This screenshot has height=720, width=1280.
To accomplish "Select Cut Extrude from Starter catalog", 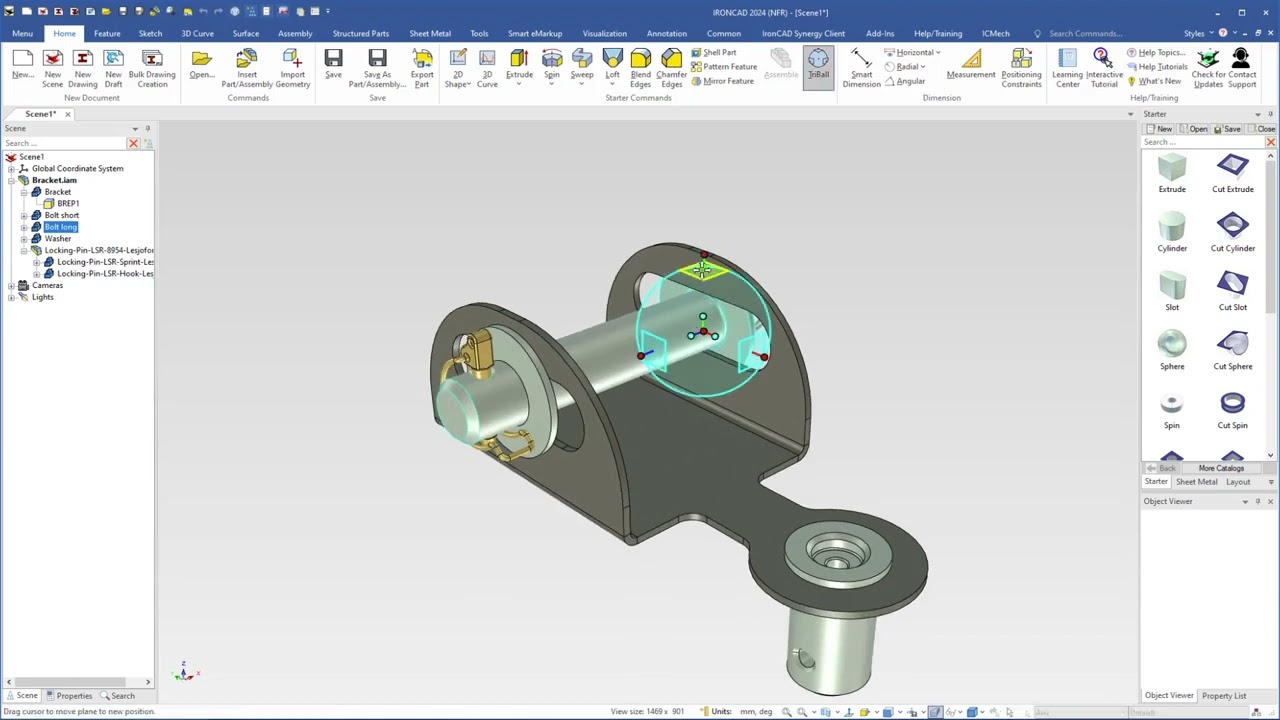I will point(1232,173).
